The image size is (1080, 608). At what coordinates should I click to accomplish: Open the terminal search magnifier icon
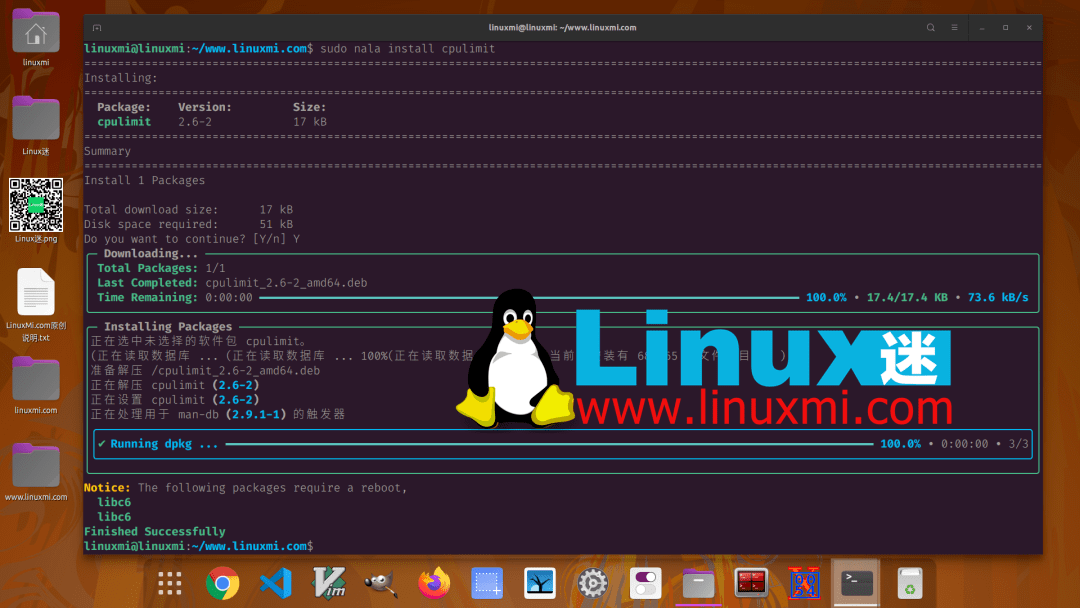[x=930, y=27]
